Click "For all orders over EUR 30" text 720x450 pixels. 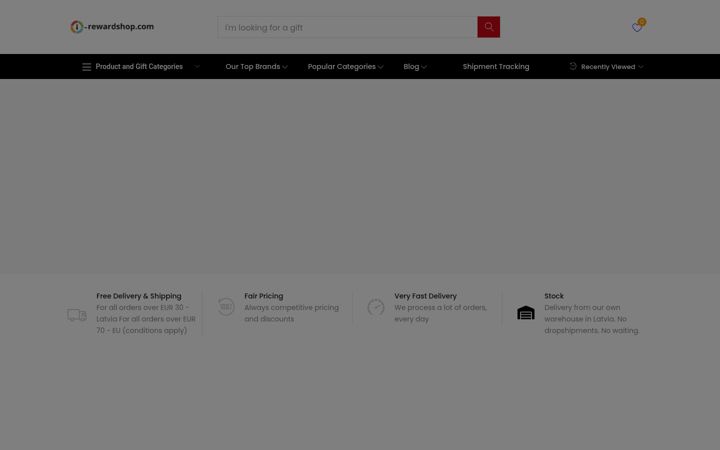pyautogui.click(x=146, y=319)
